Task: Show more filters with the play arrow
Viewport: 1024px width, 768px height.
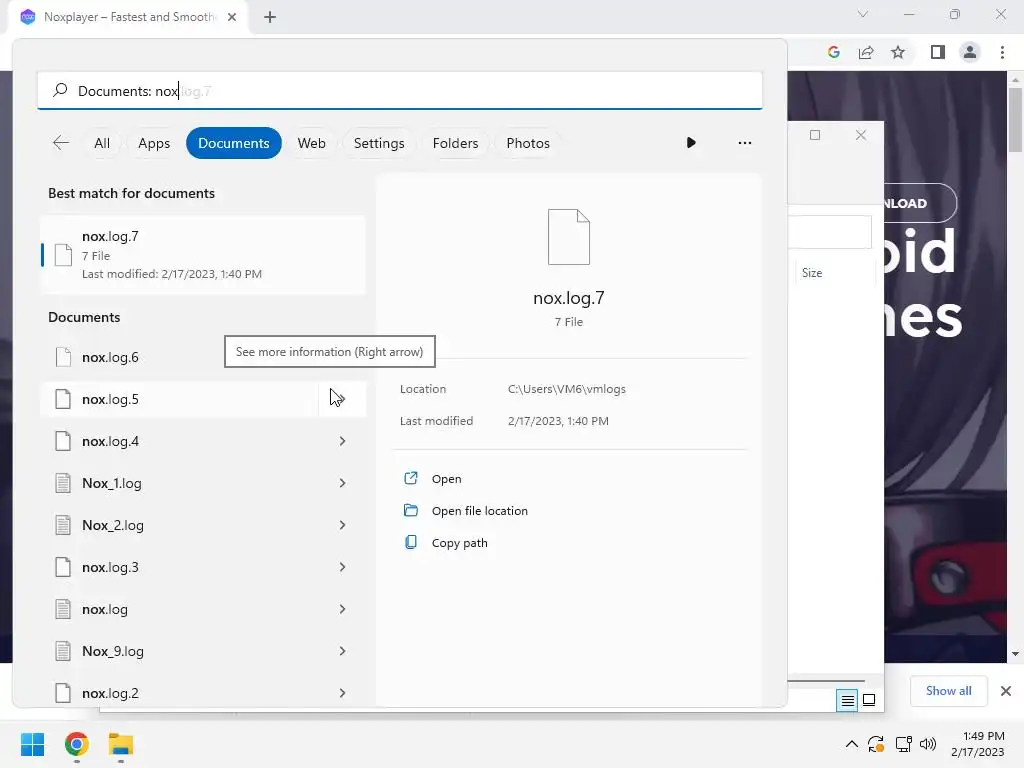Action: (691, 142)
